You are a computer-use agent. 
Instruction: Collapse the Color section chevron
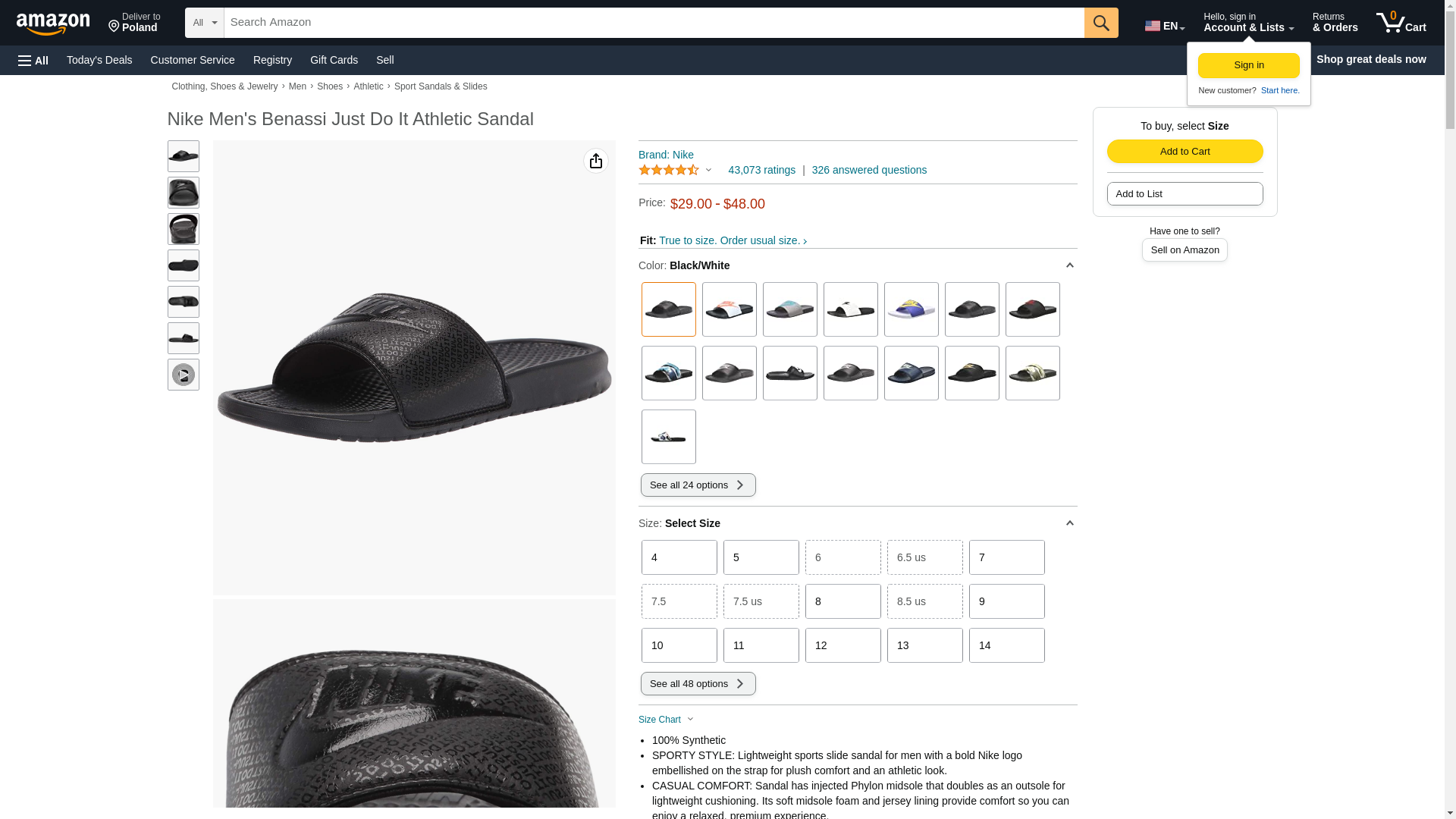click(1070, 265)
